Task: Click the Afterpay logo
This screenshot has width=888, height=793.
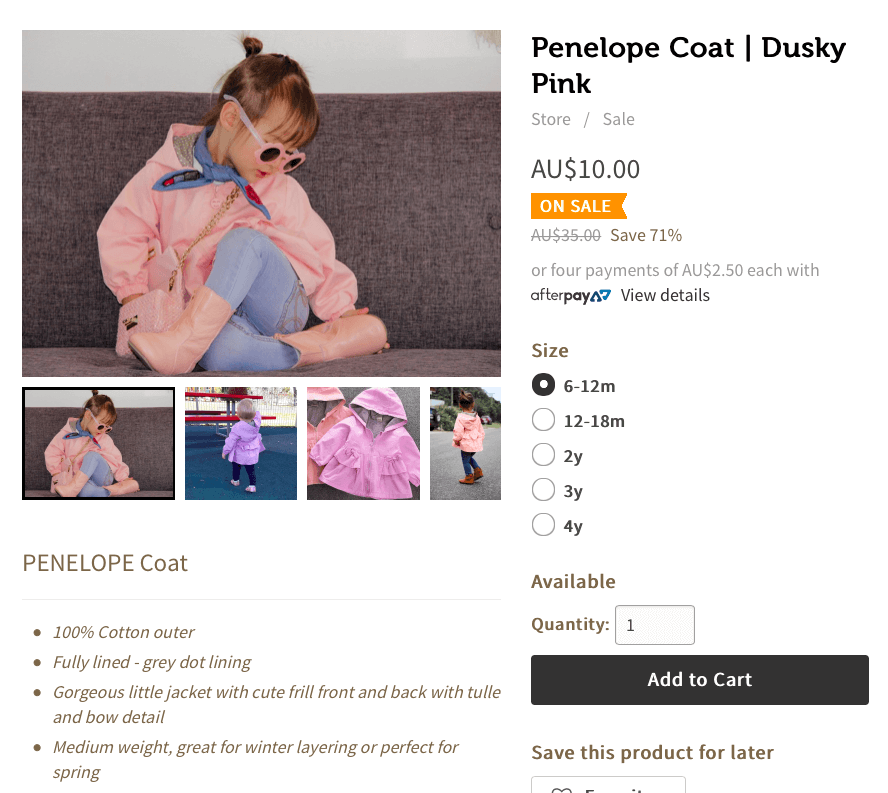Action: point(570,296)
